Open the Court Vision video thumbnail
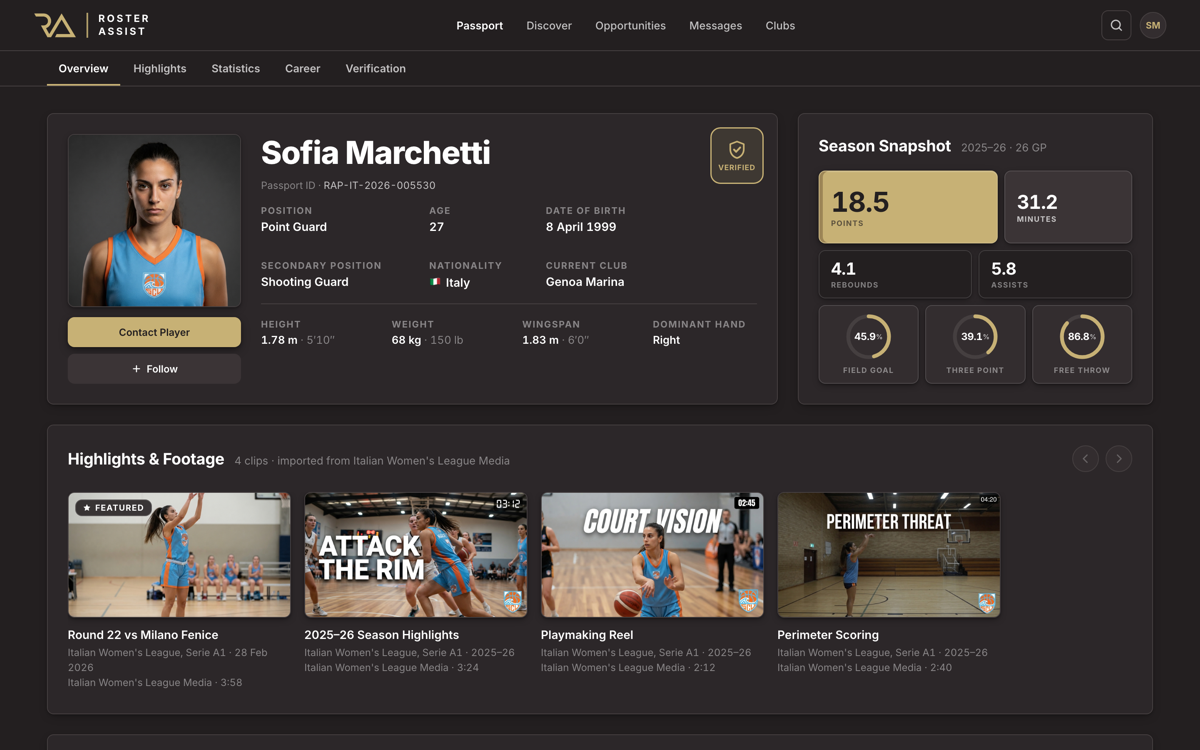Image resolution: width=1200 pixels, height=750 pixels. [x=652, y=554]
